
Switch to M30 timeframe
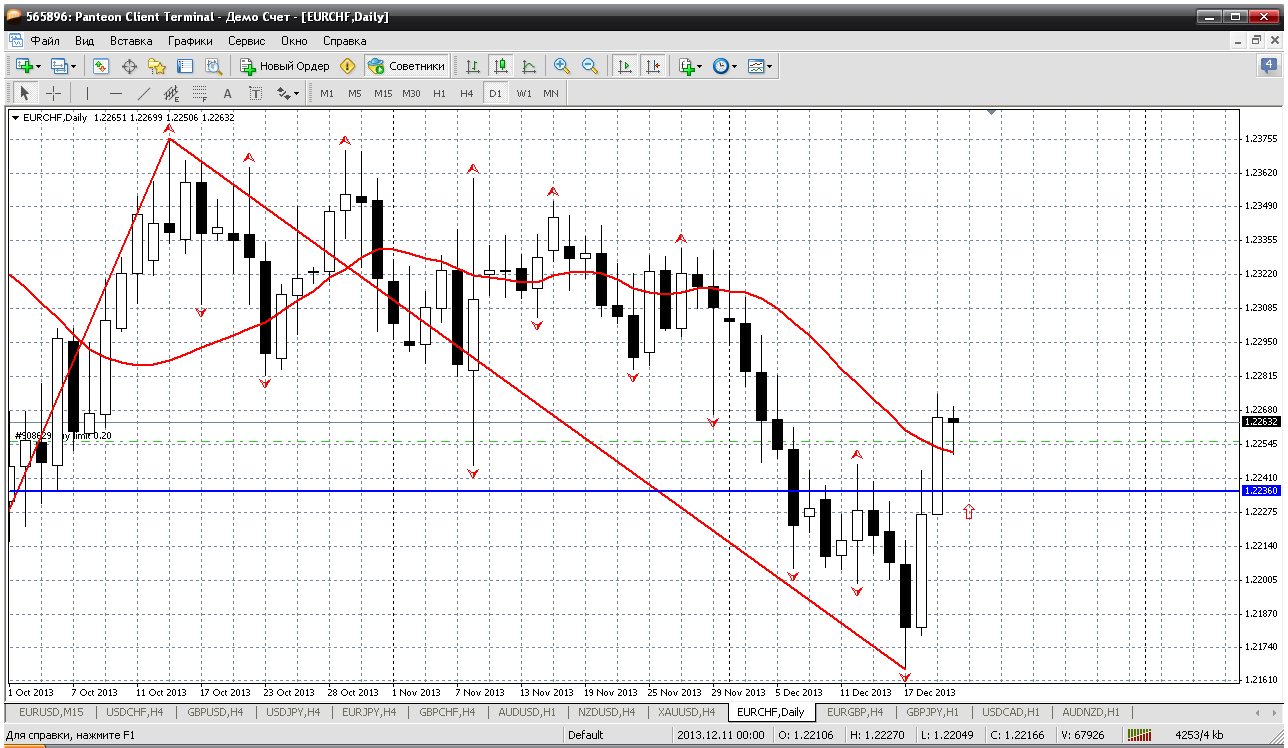click(411, 93)
